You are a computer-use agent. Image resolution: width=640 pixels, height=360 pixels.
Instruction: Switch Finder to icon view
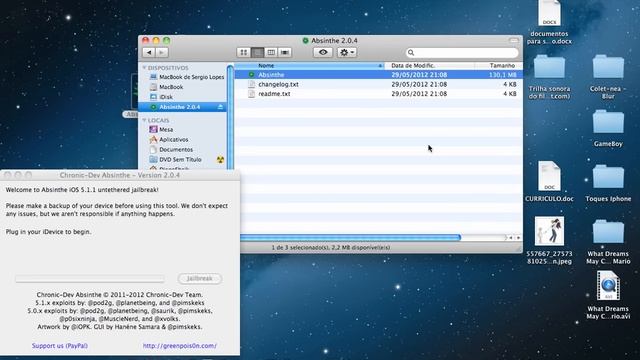244,52
